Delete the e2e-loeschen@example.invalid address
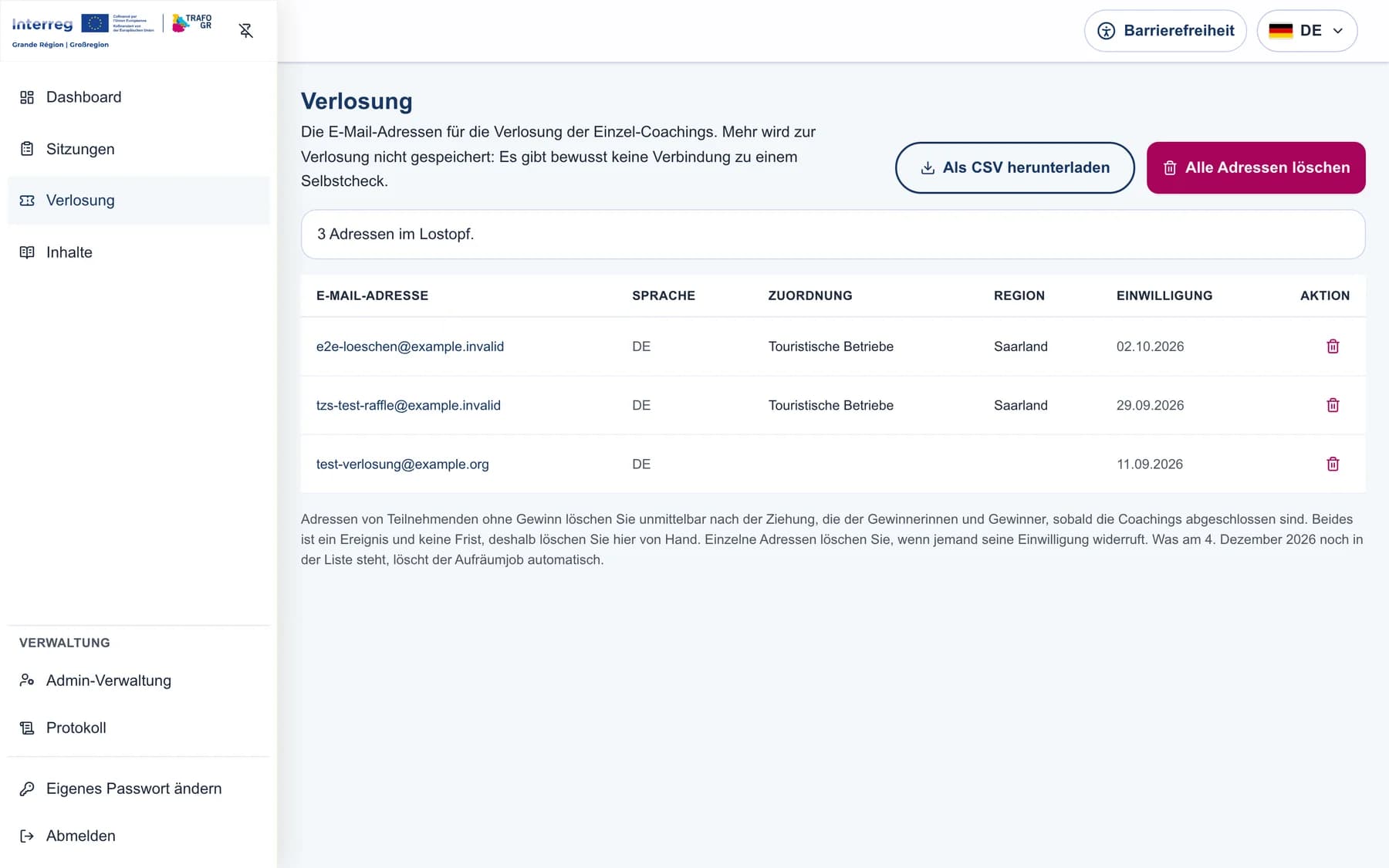This screenshot has width=1389, height=868. [1333, 346]
